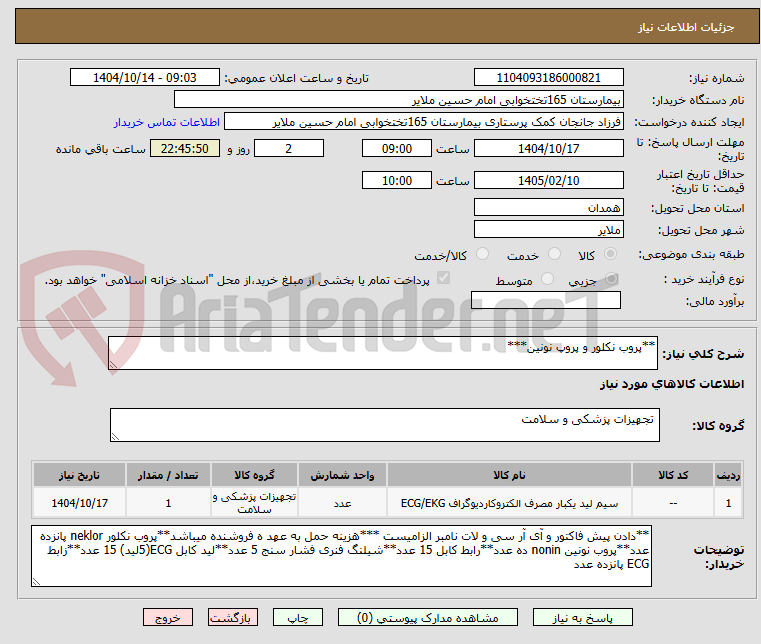Screen dimensions: 761x644
Task: Click the ردیف column header
Action: [x=728, y=475]
